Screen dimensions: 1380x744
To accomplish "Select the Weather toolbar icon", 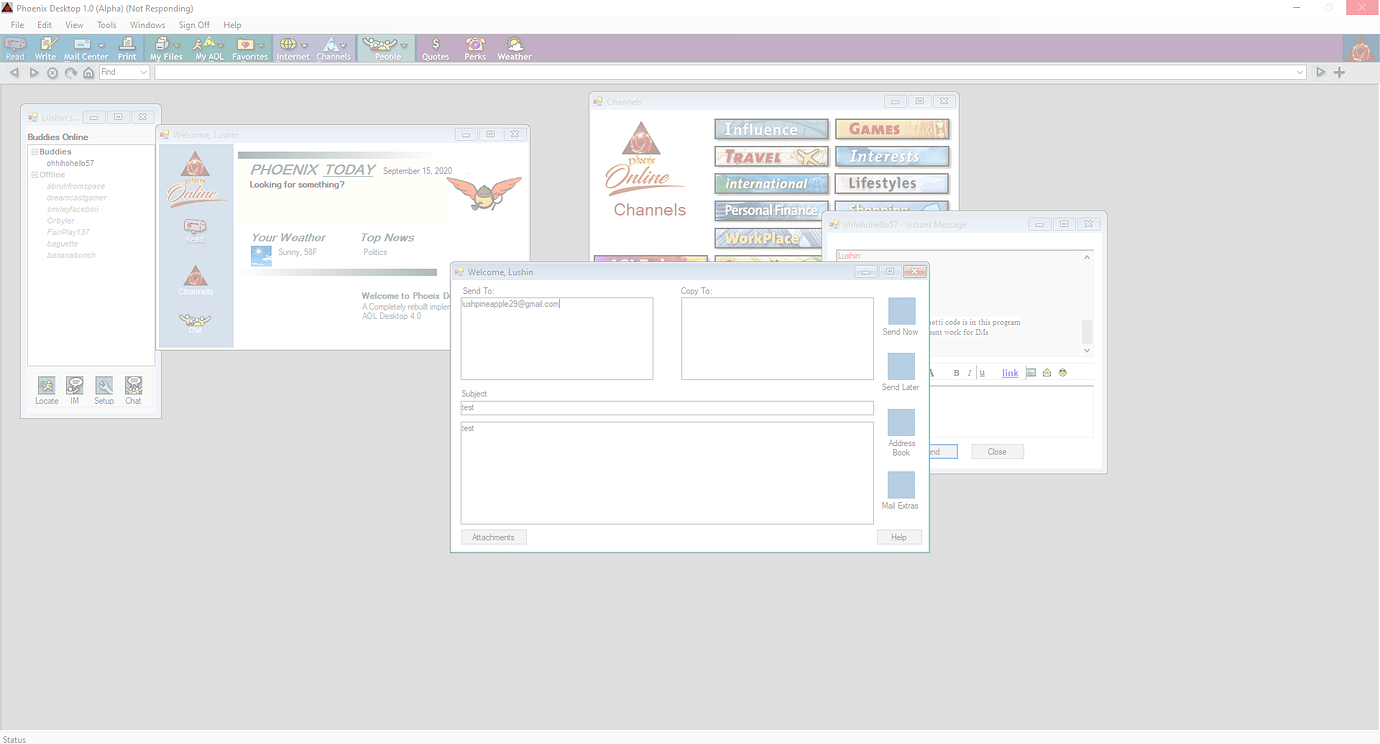I will click(513, 47).
